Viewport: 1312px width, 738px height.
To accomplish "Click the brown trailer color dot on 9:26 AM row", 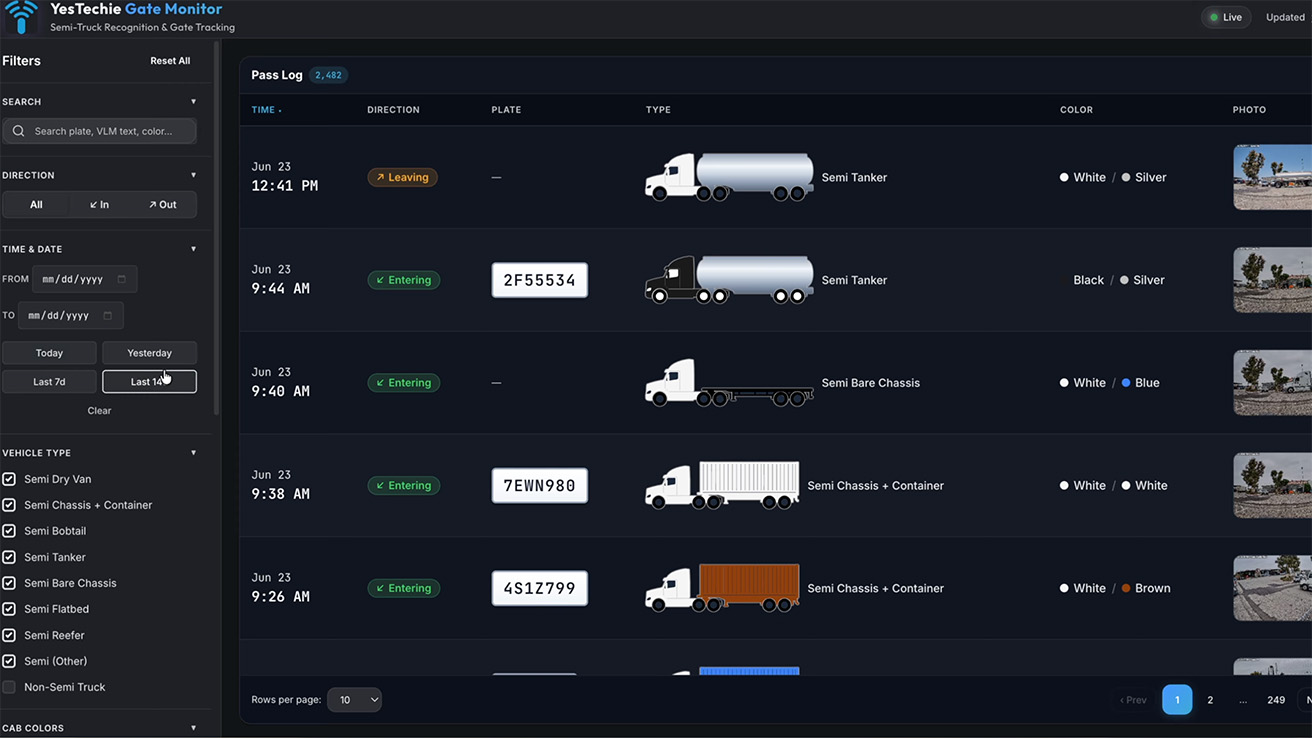I will 1126,588.
